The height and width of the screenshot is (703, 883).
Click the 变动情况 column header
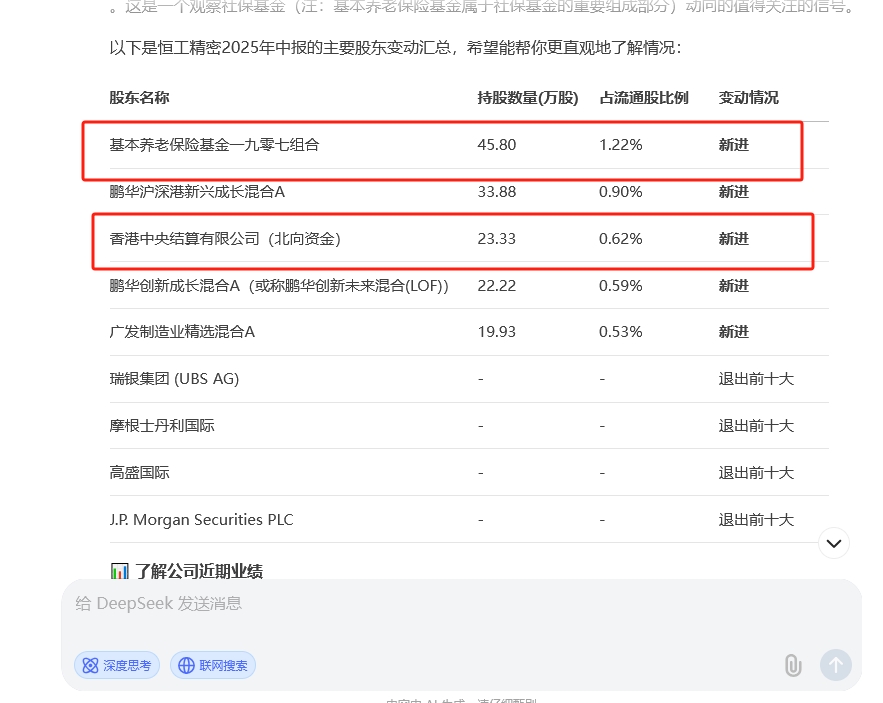tap(748, 97)
